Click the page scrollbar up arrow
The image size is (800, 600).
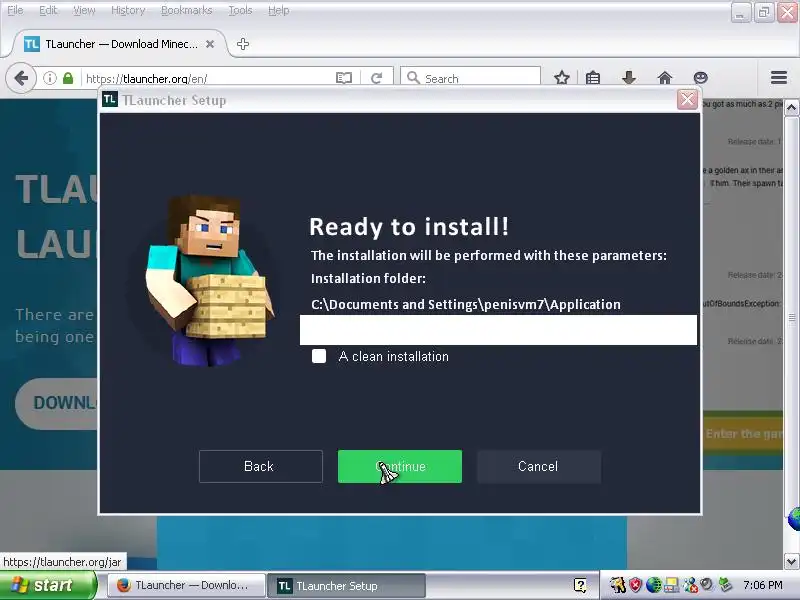(x=791, y=108)
